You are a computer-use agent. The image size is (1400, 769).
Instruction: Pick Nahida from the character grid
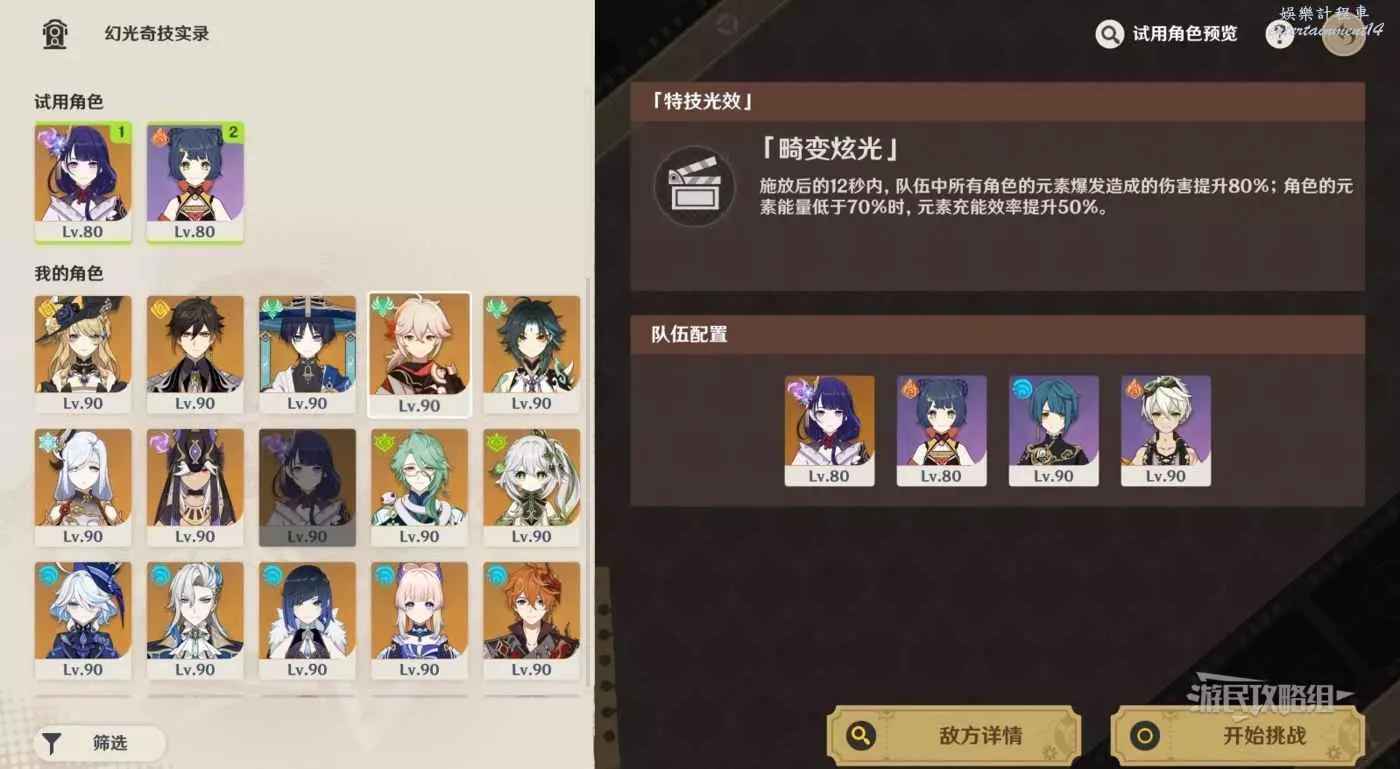coord(531,487)
